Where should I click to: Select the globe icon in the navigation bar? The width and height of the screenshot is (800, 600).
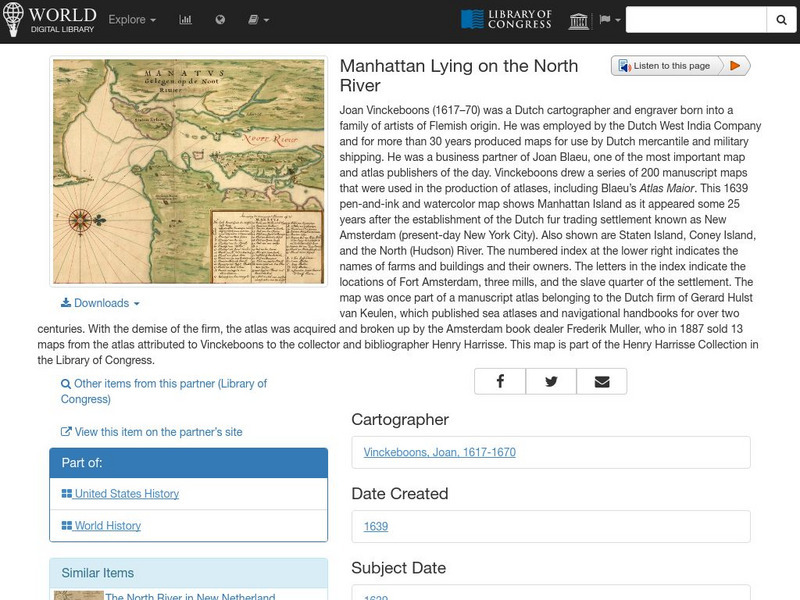[220, 18]
